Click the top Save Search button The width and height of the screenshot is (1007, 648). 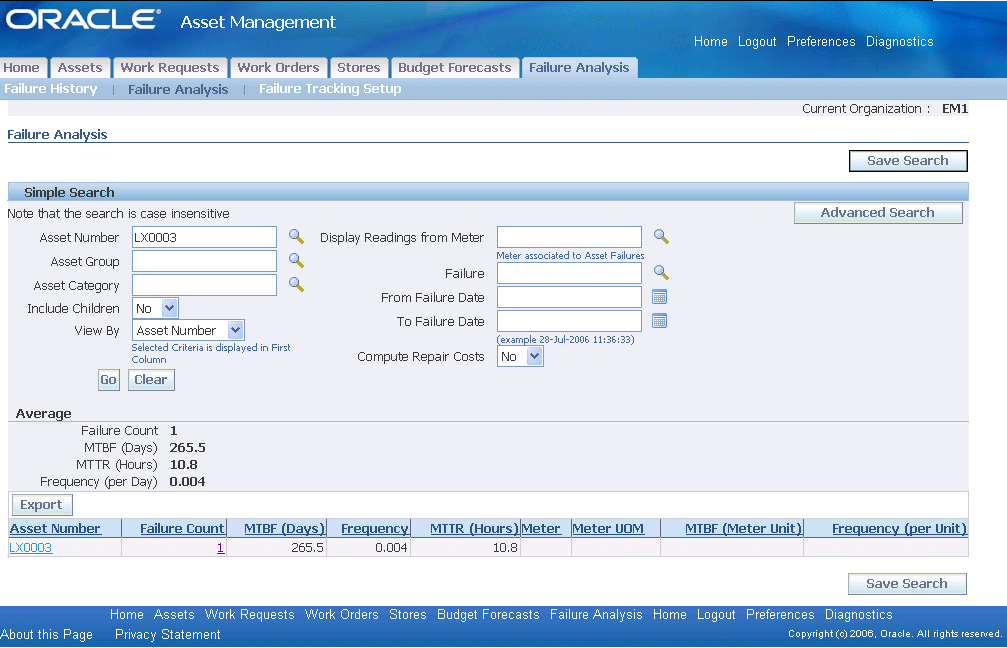click(x=907, y=161)
